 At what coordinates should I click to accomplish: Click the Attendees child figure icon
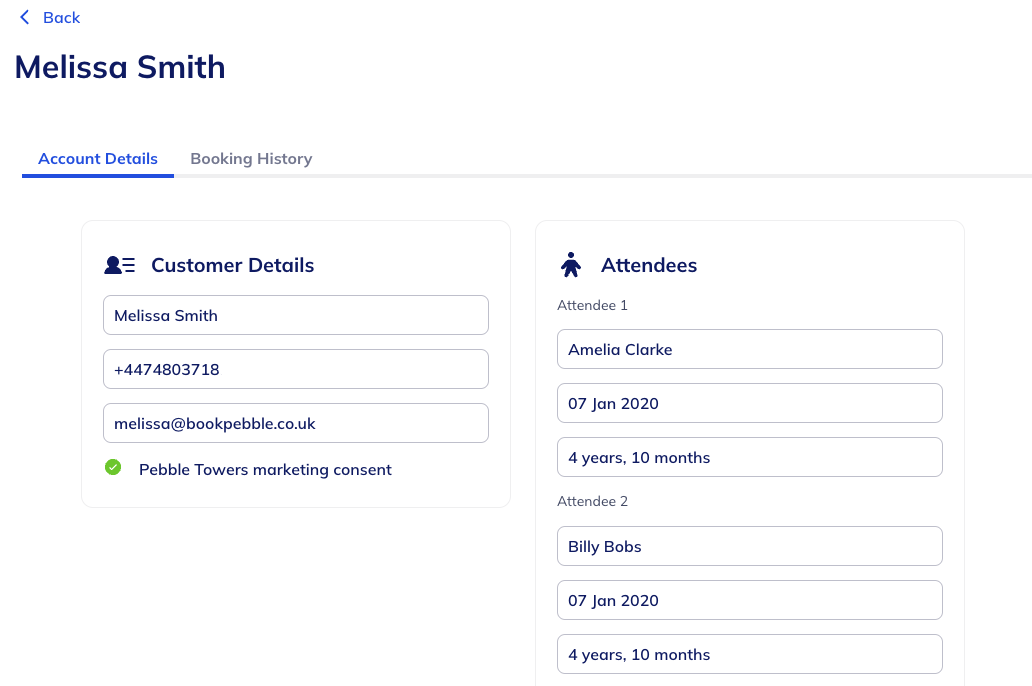(x=571, y=265)
